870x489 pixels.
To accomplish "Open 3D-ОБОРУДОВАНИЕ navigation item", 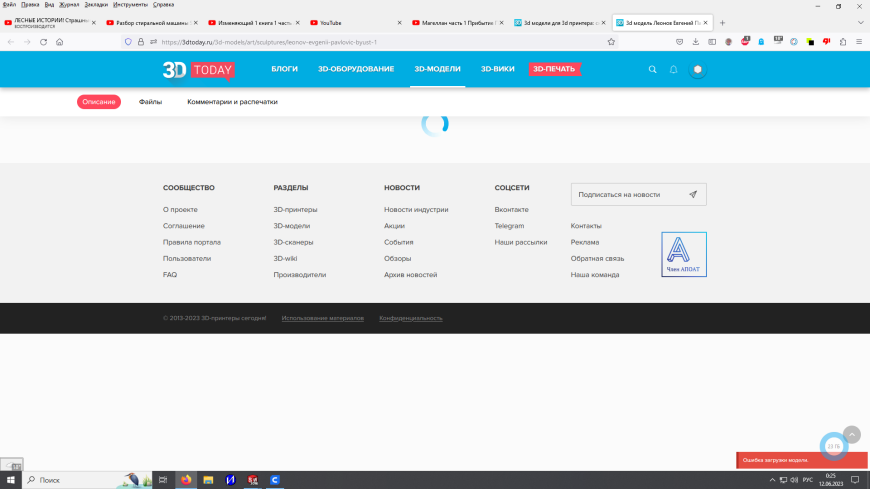I will [356, 69].
